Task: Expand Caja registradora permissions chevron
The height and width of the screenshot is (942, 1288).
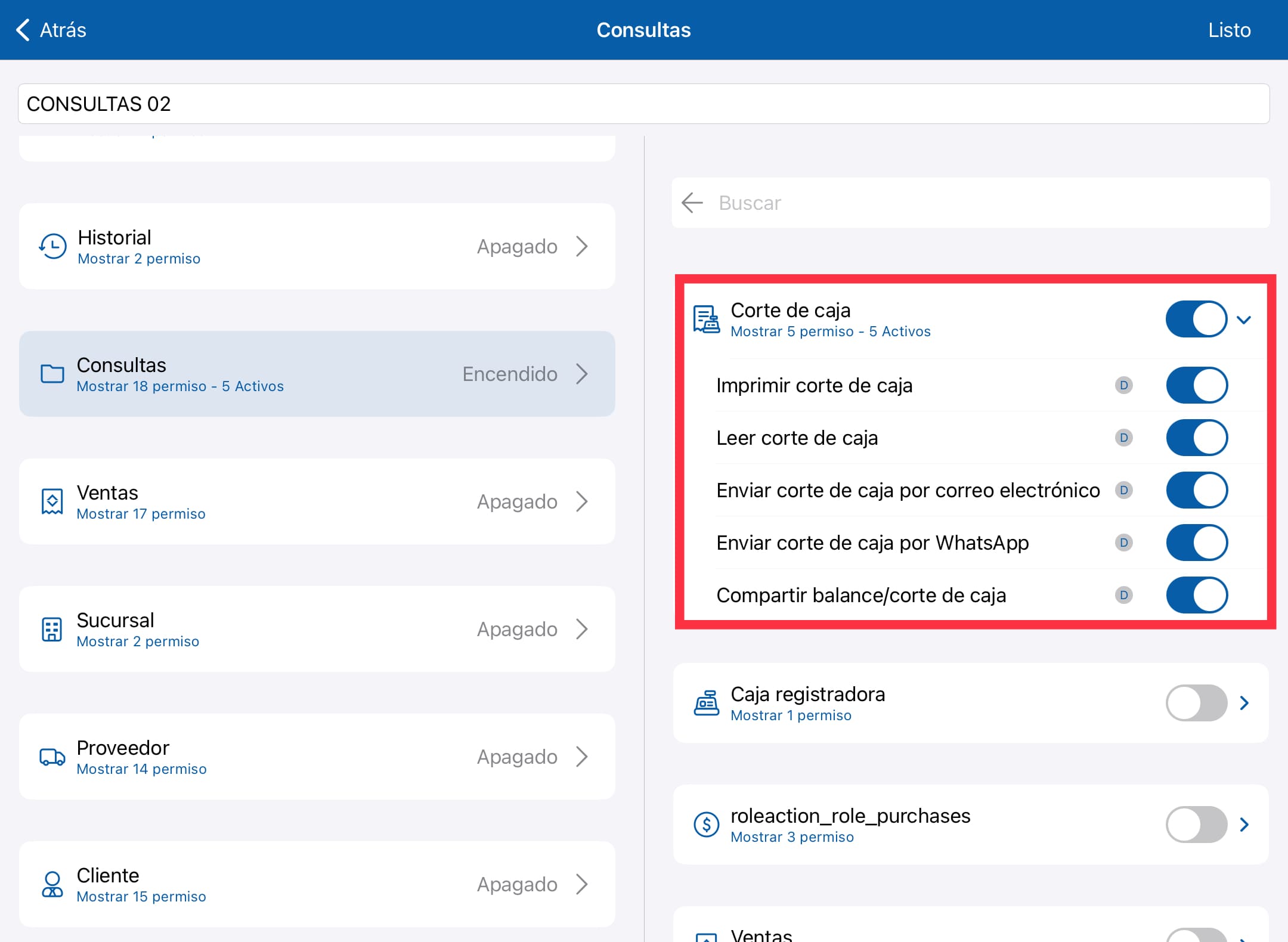Action: [1244, 703]
